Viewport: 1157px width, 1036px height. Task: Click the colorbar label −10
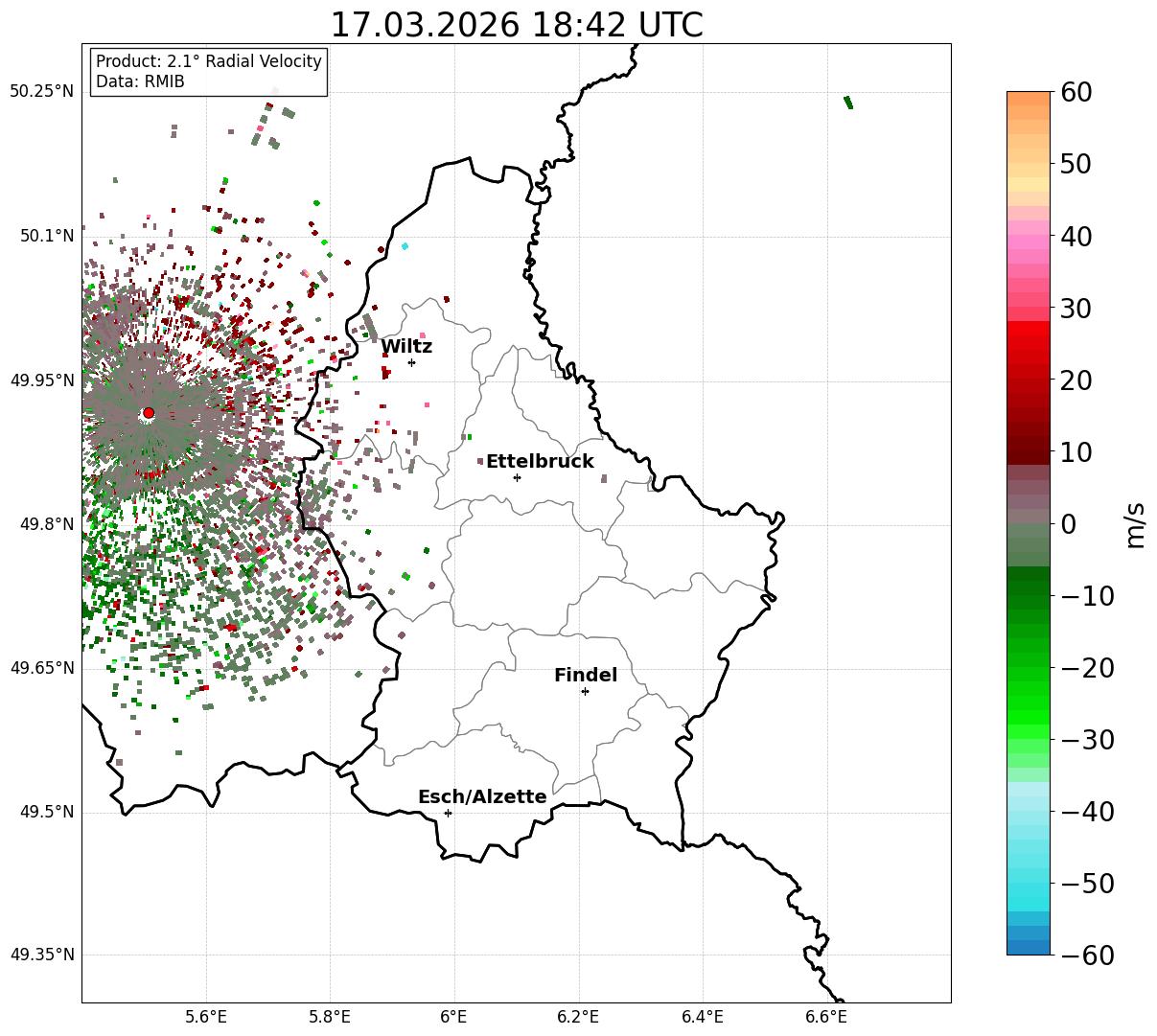(1086, 595)
